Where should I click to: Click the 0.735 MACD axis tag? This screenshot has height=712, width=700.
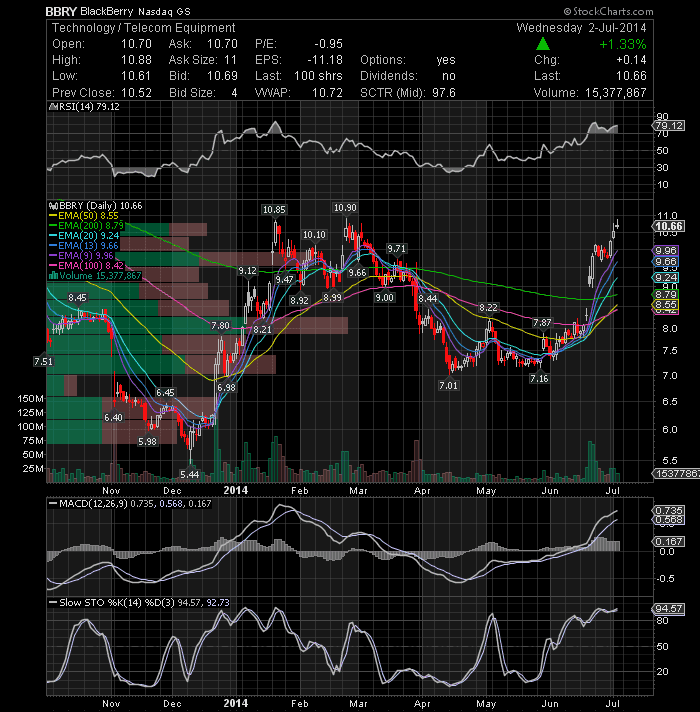pos(668,511)
